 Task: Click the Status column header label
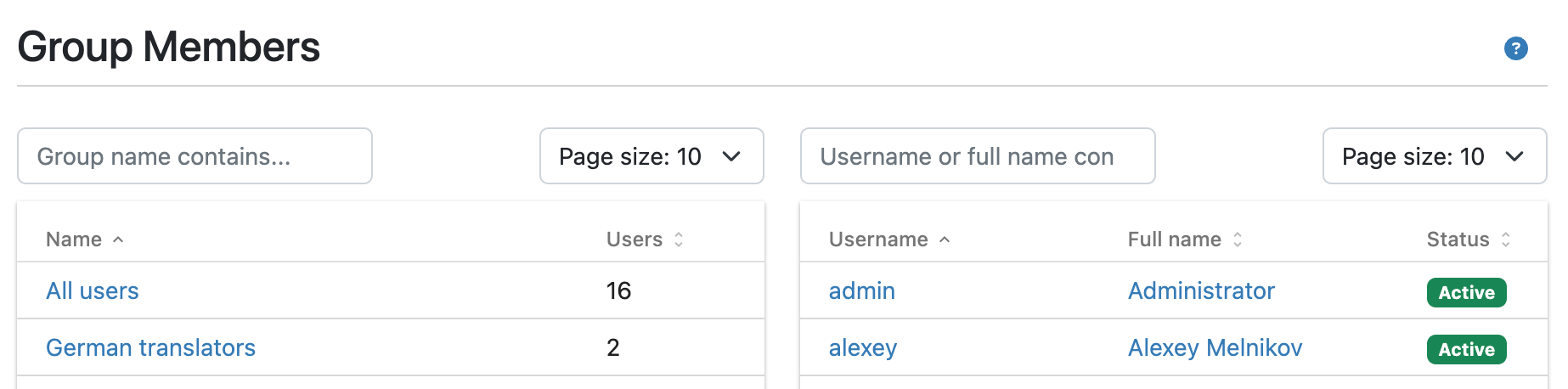[x=1458, y=240]
